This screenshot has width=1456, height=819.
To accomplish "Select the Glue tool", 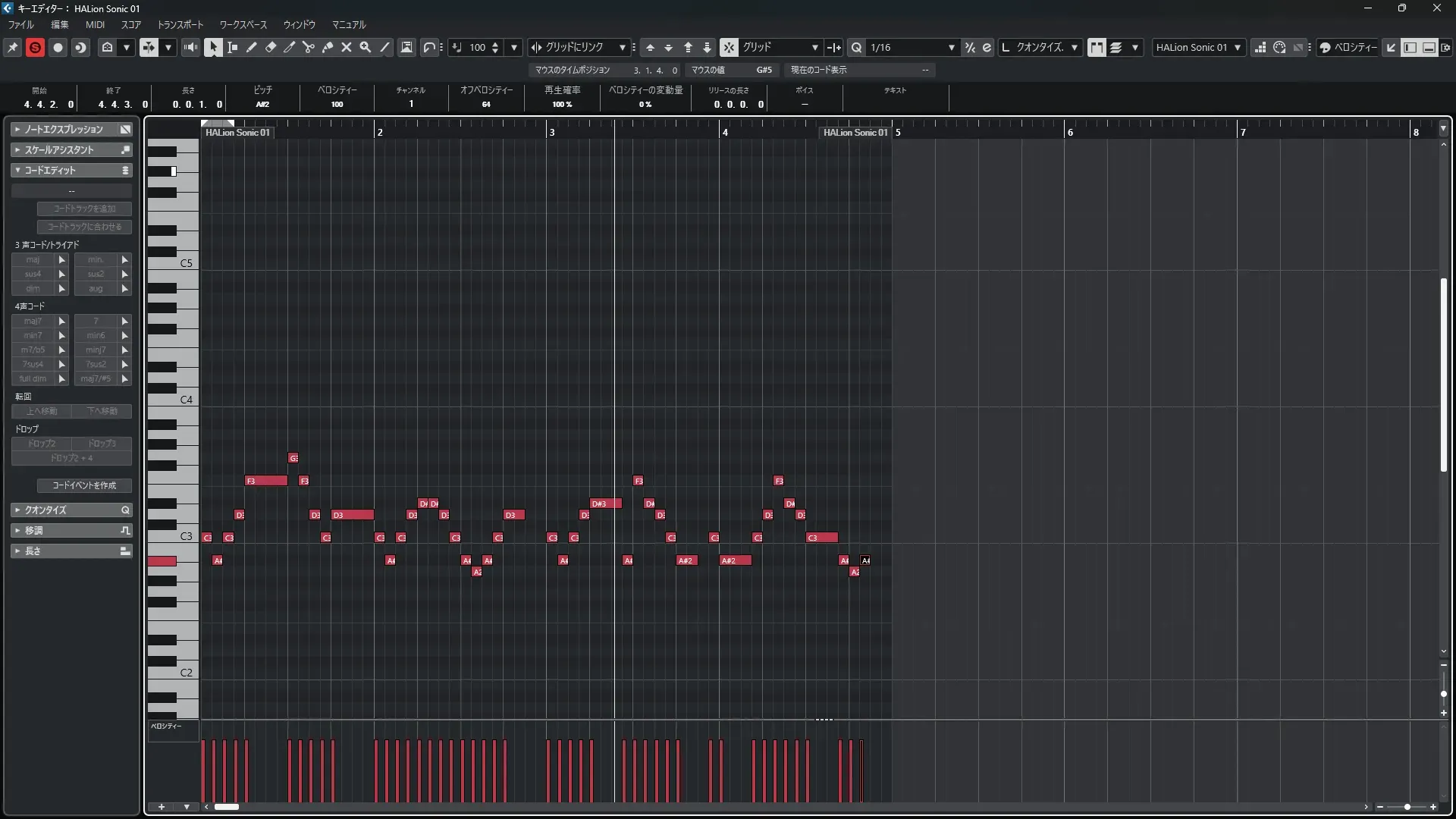I will [328, 47].
